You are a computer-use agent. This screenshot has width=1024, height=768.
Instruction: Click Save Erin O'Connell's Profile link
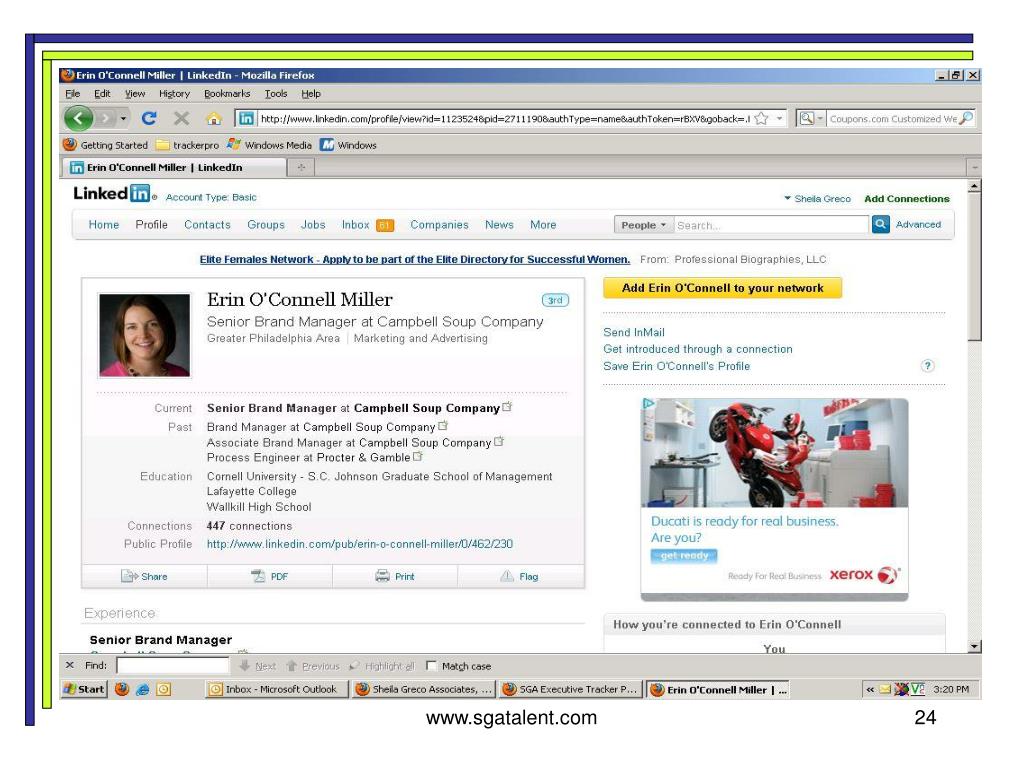coord(676,366)
